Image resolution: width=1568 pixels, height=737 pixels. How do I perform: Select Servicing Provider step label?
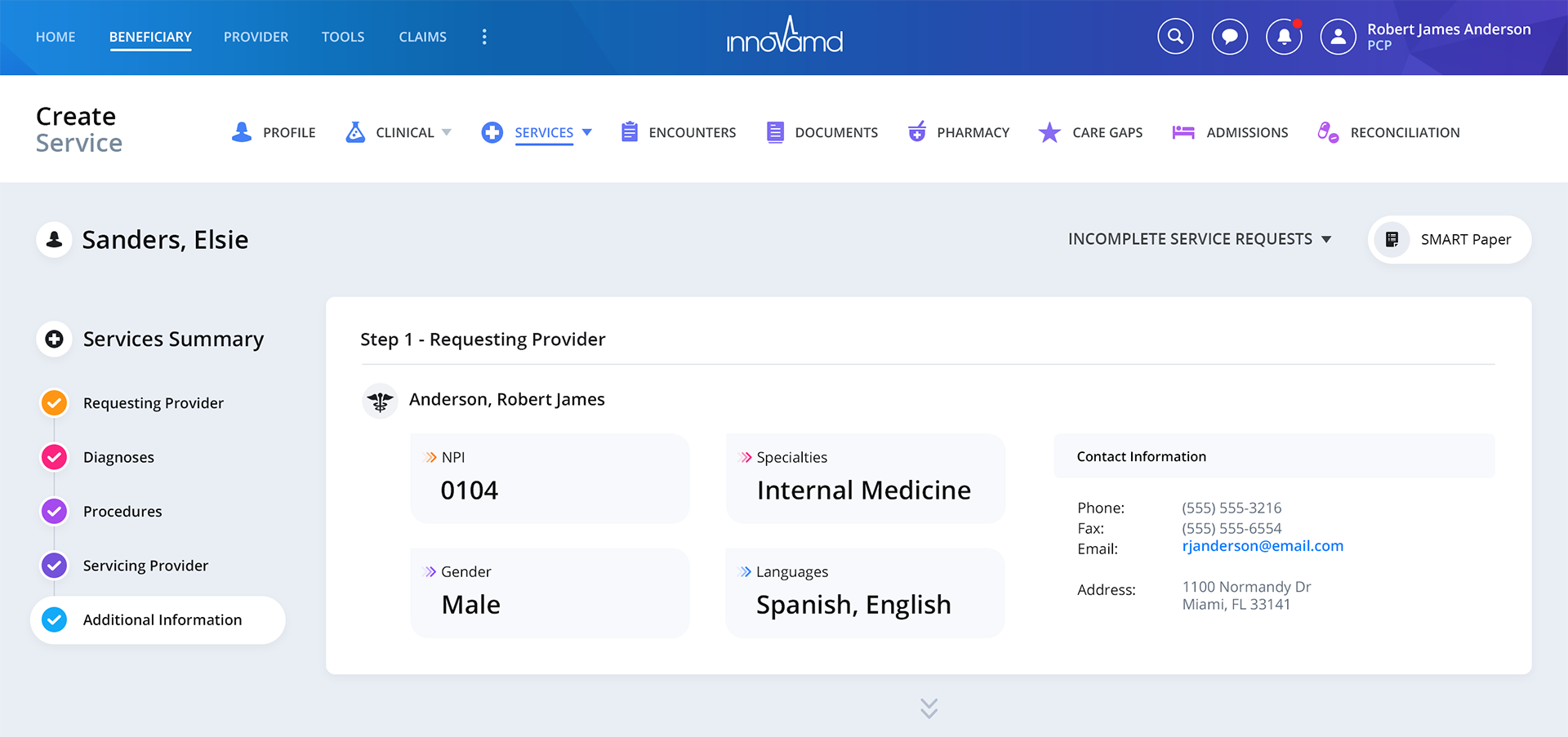(145, 566)
